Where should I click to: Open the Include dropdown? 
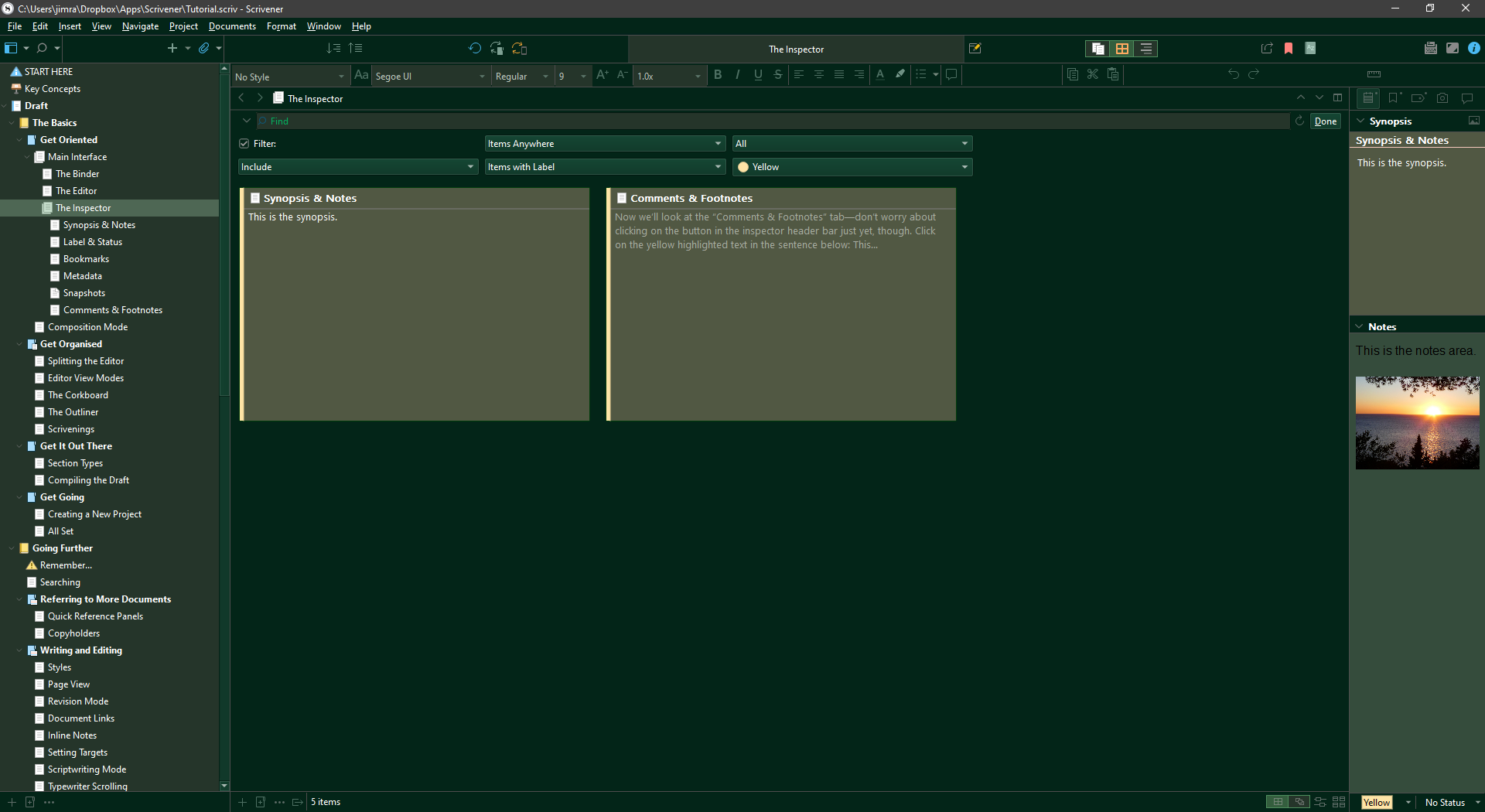coord(358,167)
